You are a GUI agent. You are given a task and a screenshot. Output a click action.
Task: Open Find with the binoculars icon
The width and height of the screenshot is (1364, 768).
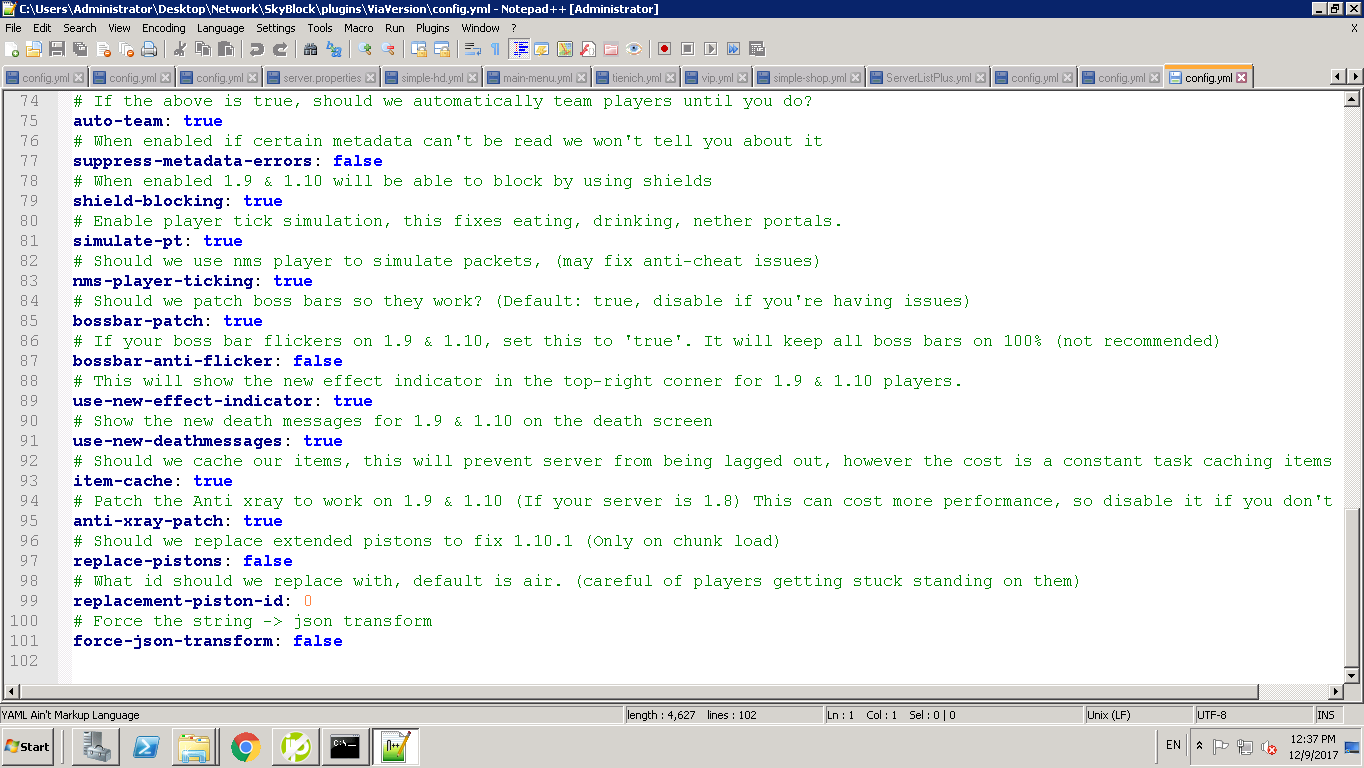(x=311, y=49)
